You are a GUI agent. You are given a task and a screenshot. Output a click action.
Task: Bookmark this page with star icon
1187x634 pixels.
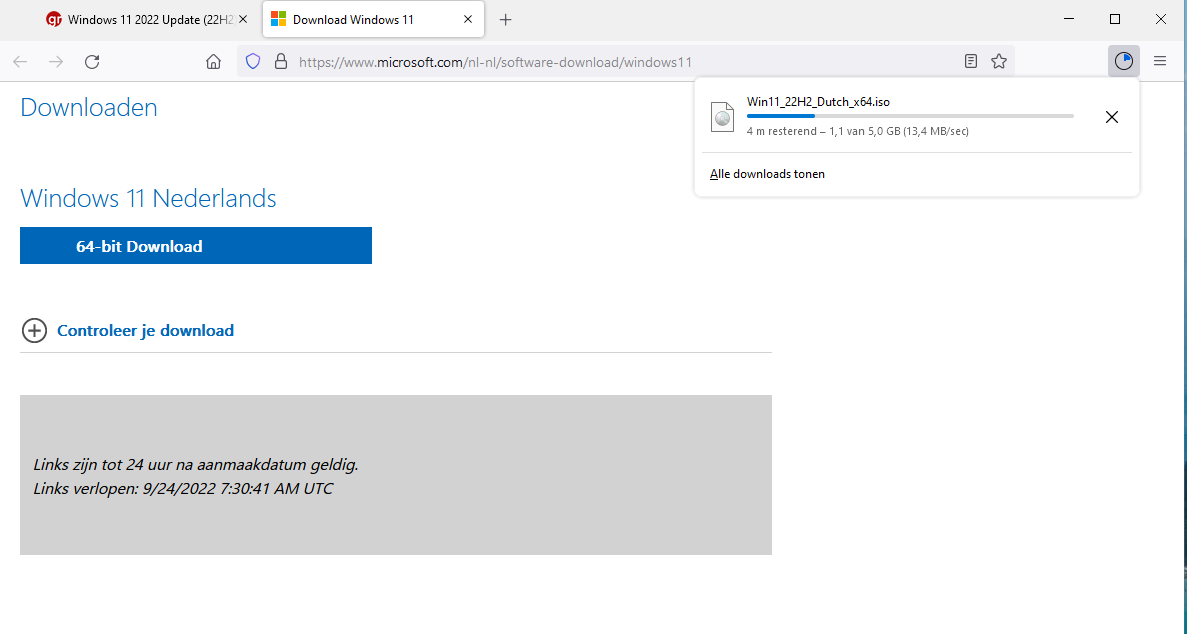pos(998,62)
